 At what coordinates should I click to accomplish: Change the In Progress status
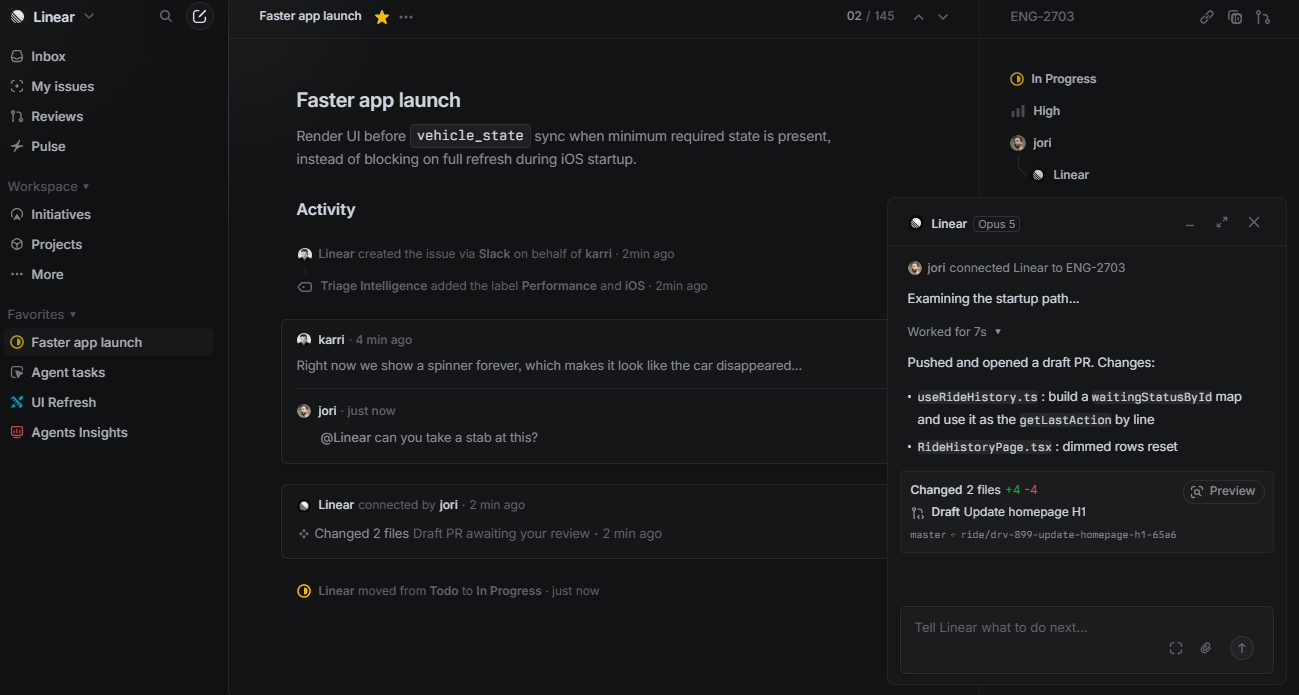coord(1054,79)
